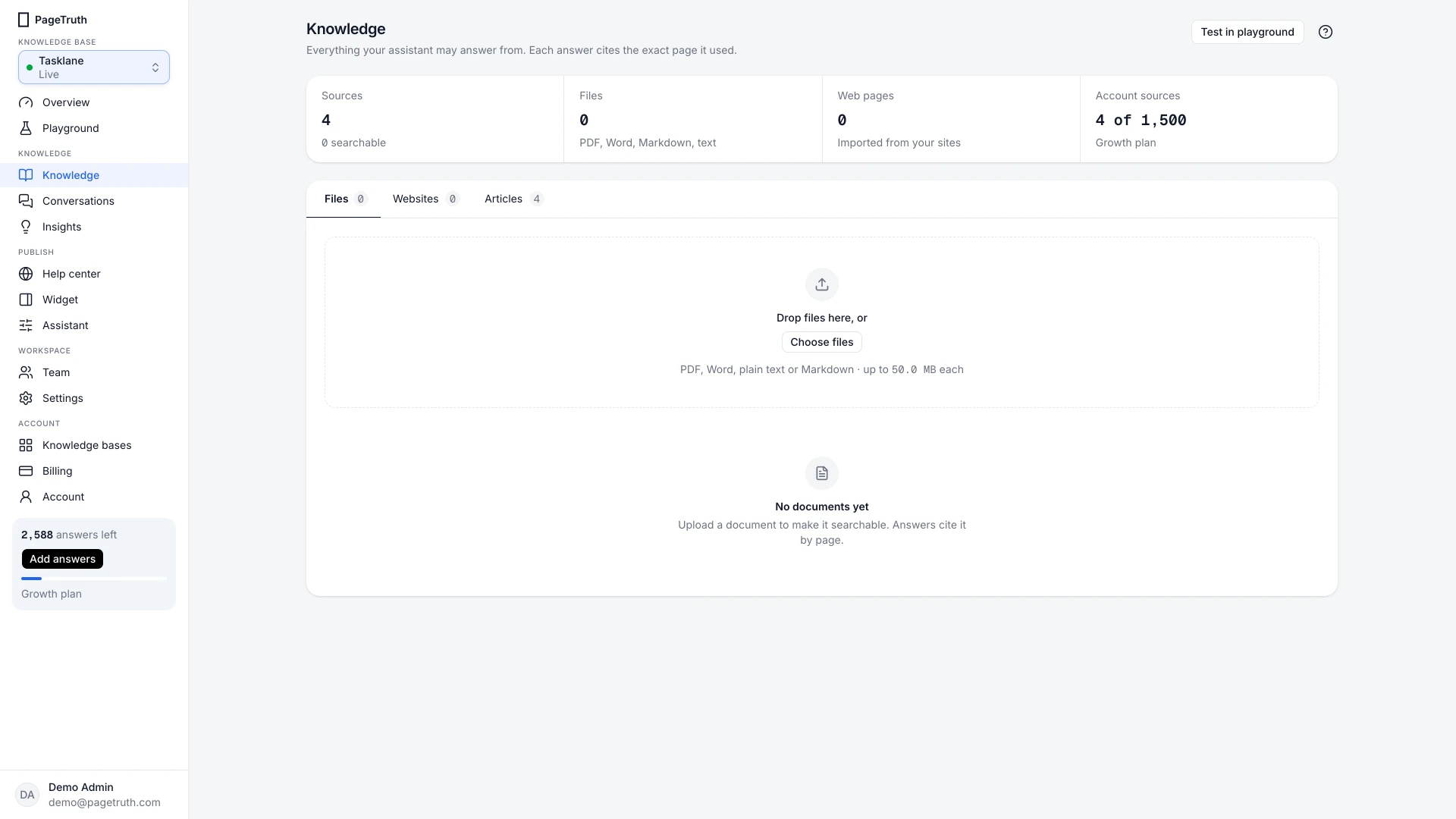
Task: Click the Overview gauge icon
Action: coord(26,102)
